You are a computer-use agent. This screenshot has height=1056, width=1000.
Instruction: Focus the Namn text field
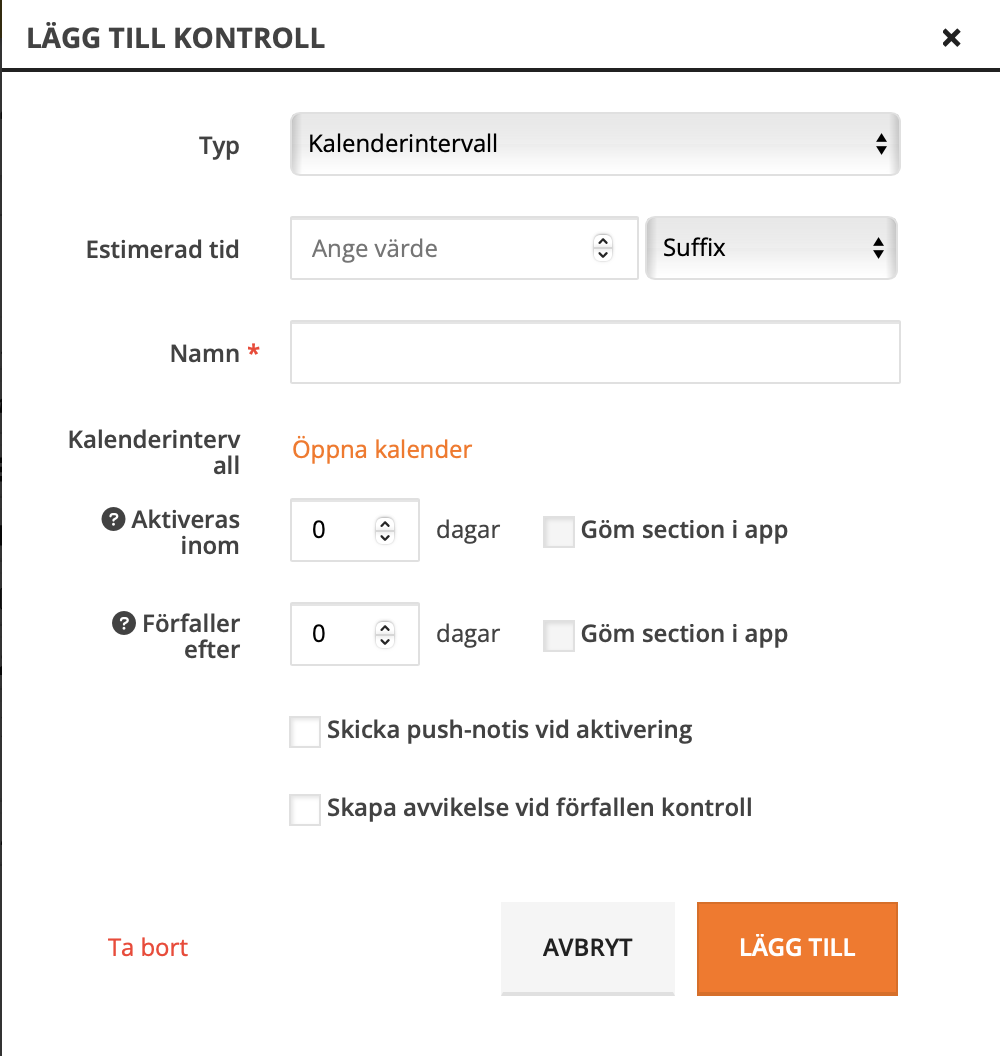click(595, 352)
